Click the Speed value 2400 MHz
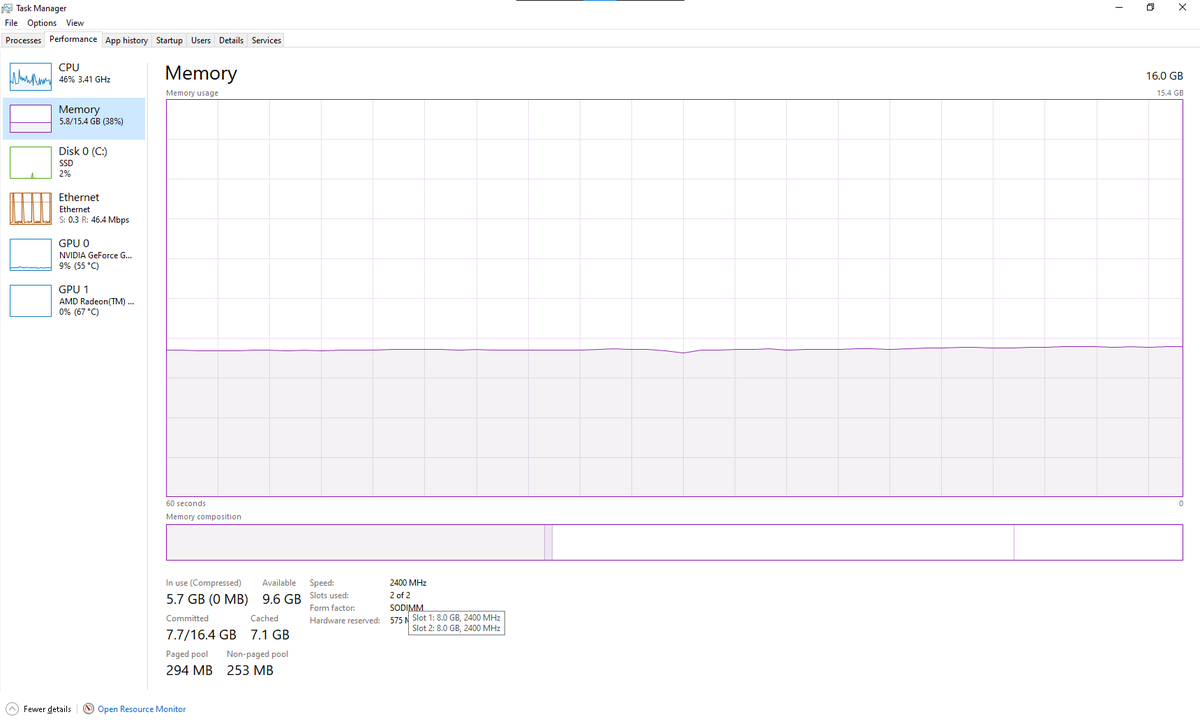 click(408, 582)
